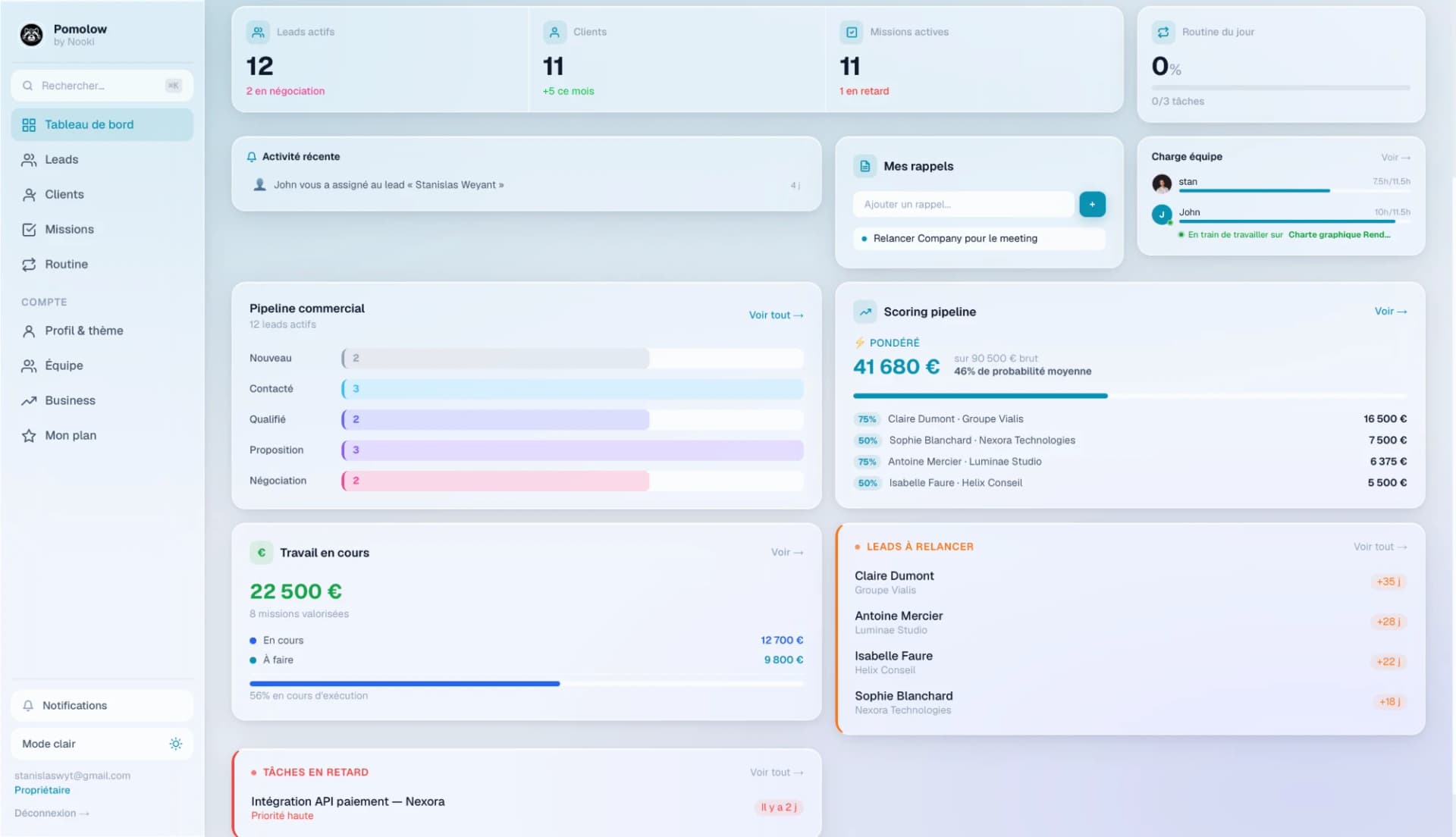Click the sun icon for Mode clair

(176, 744)
